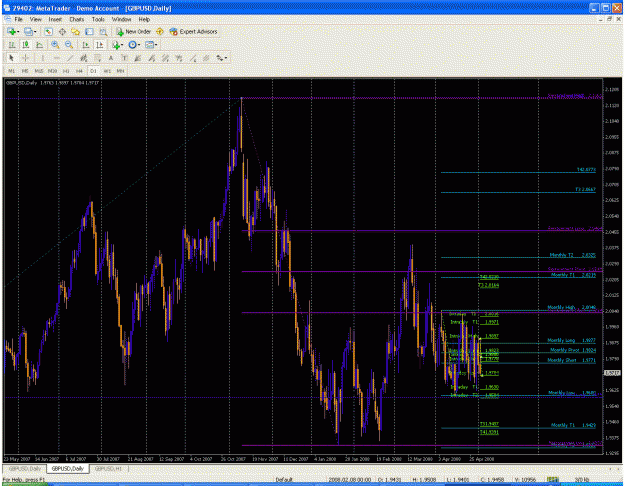Set timeframe to W1
This screenshot has height=486, width=625.
coord(107,71)
